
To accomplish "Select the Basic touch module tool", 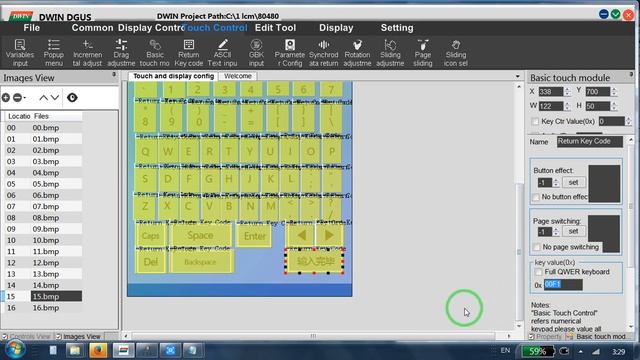I will 154,53.
